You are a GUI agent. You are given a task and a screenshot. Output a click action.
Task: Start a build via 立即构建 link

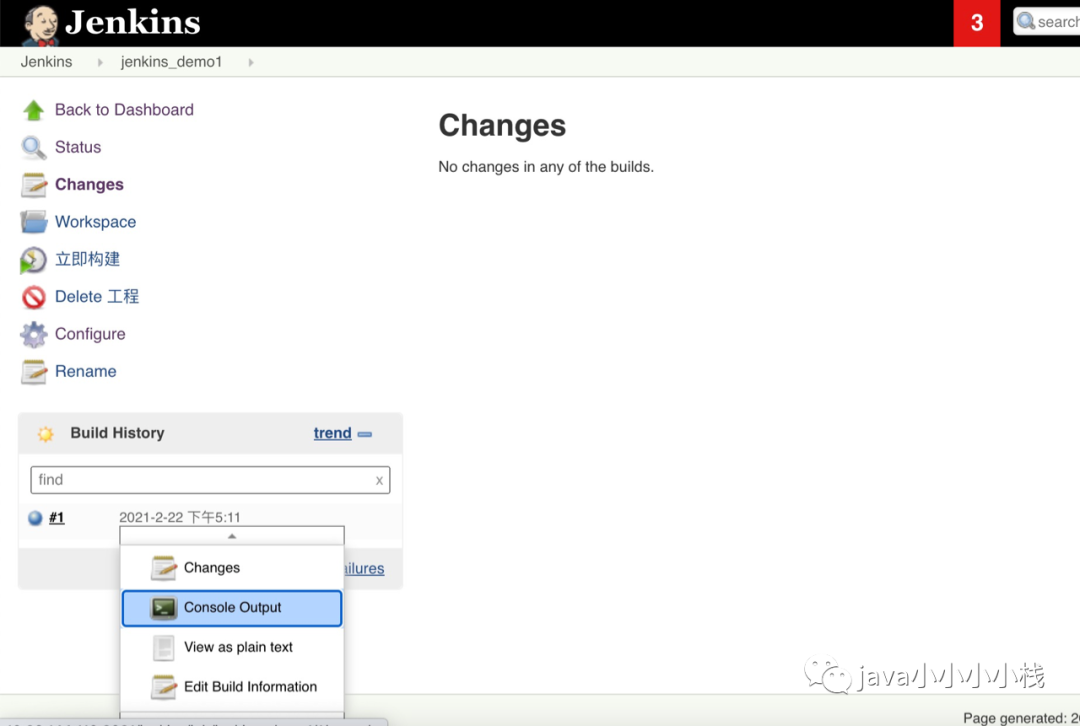tap(87, 260)
